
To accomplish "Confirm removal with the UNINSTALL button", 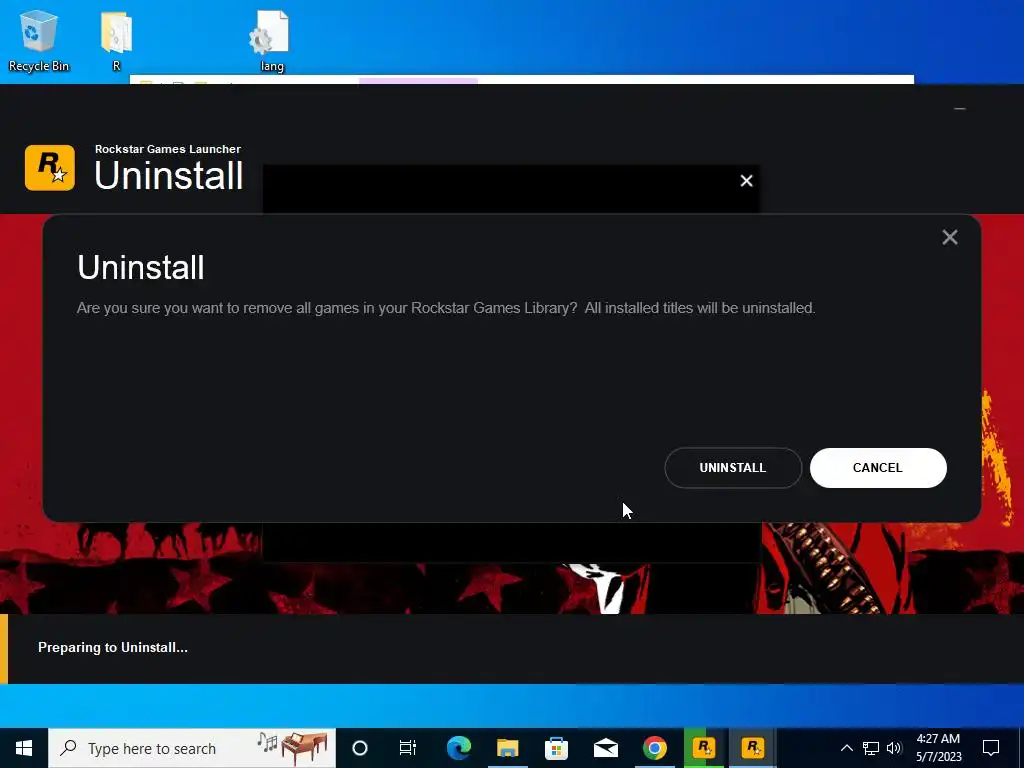I will pos(733,468).
